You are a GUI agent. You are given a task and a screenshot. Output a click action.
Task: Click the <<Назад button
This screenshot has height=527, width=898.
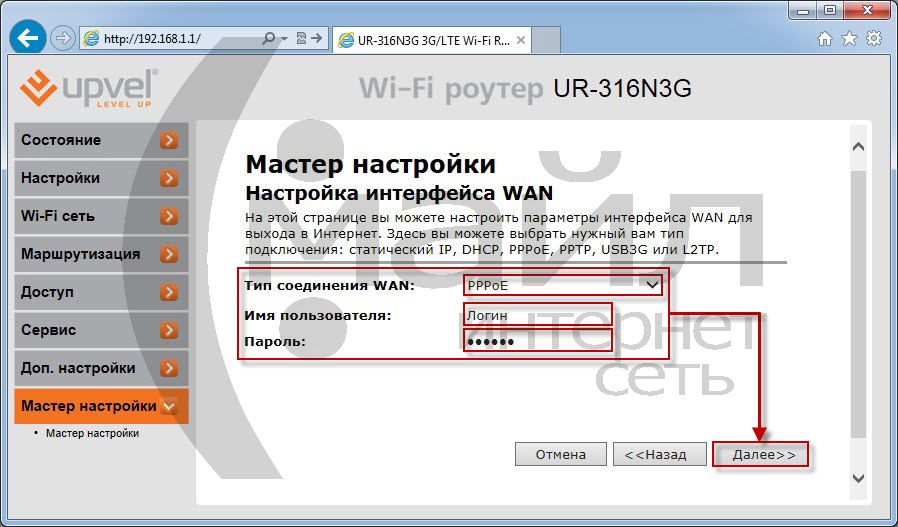(655, 454)
